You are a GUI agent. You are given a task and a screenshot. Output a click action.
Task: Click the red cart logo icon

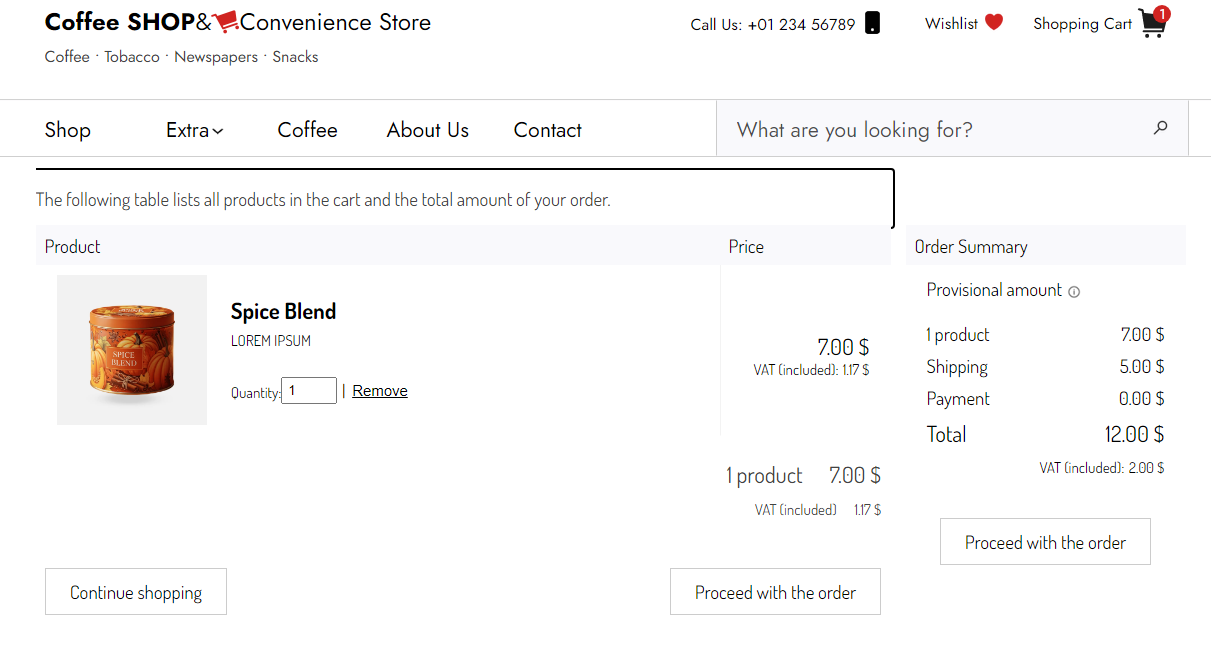pos(226,21)
